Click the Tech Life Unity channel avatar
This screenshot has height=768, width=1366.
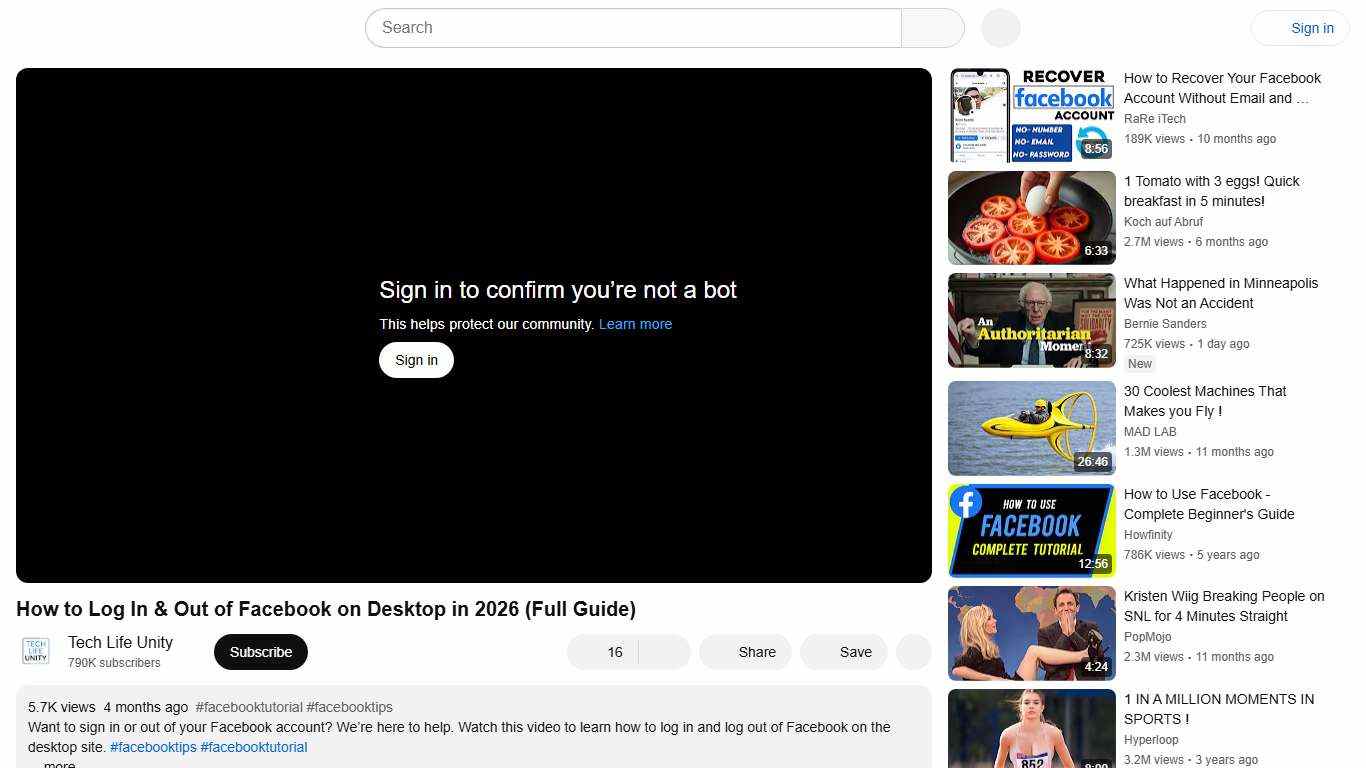[x=34, y=650]
